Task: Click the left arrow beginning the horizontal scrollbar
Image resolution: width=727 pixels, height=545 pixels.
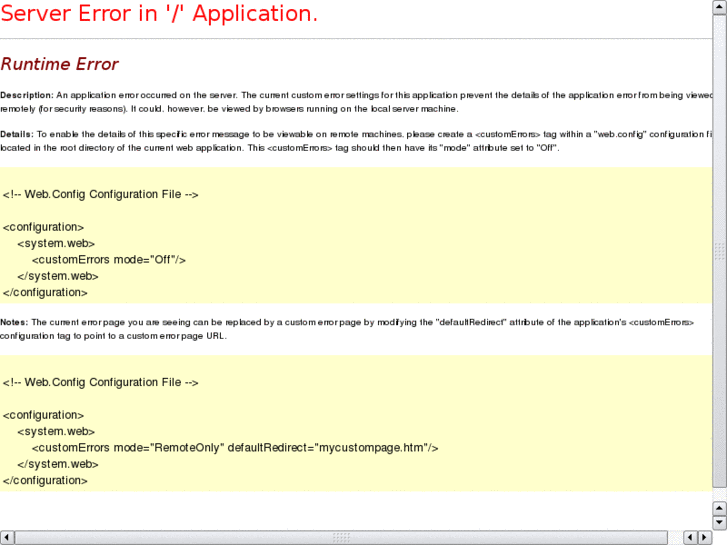Action: (7, 537)
